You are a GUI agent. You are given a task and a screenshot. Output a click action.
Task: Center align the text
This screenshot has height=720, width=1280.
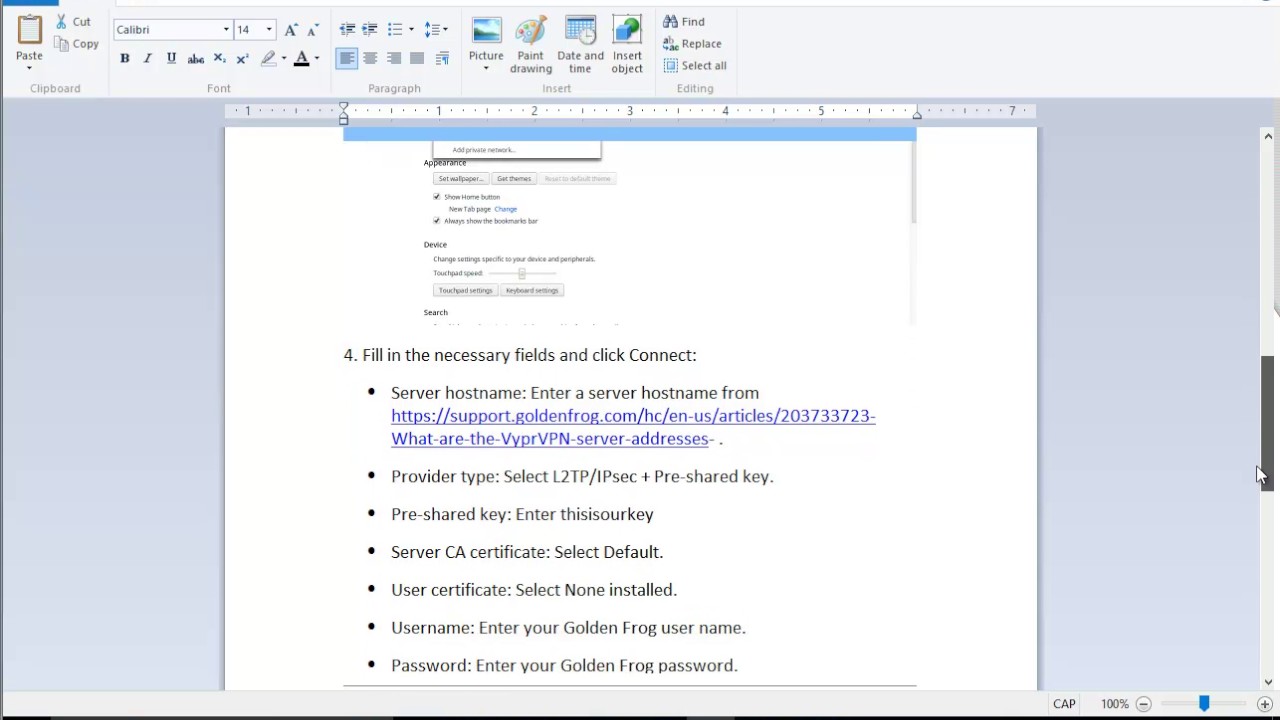pyautogui.click(x=370, y=59)
